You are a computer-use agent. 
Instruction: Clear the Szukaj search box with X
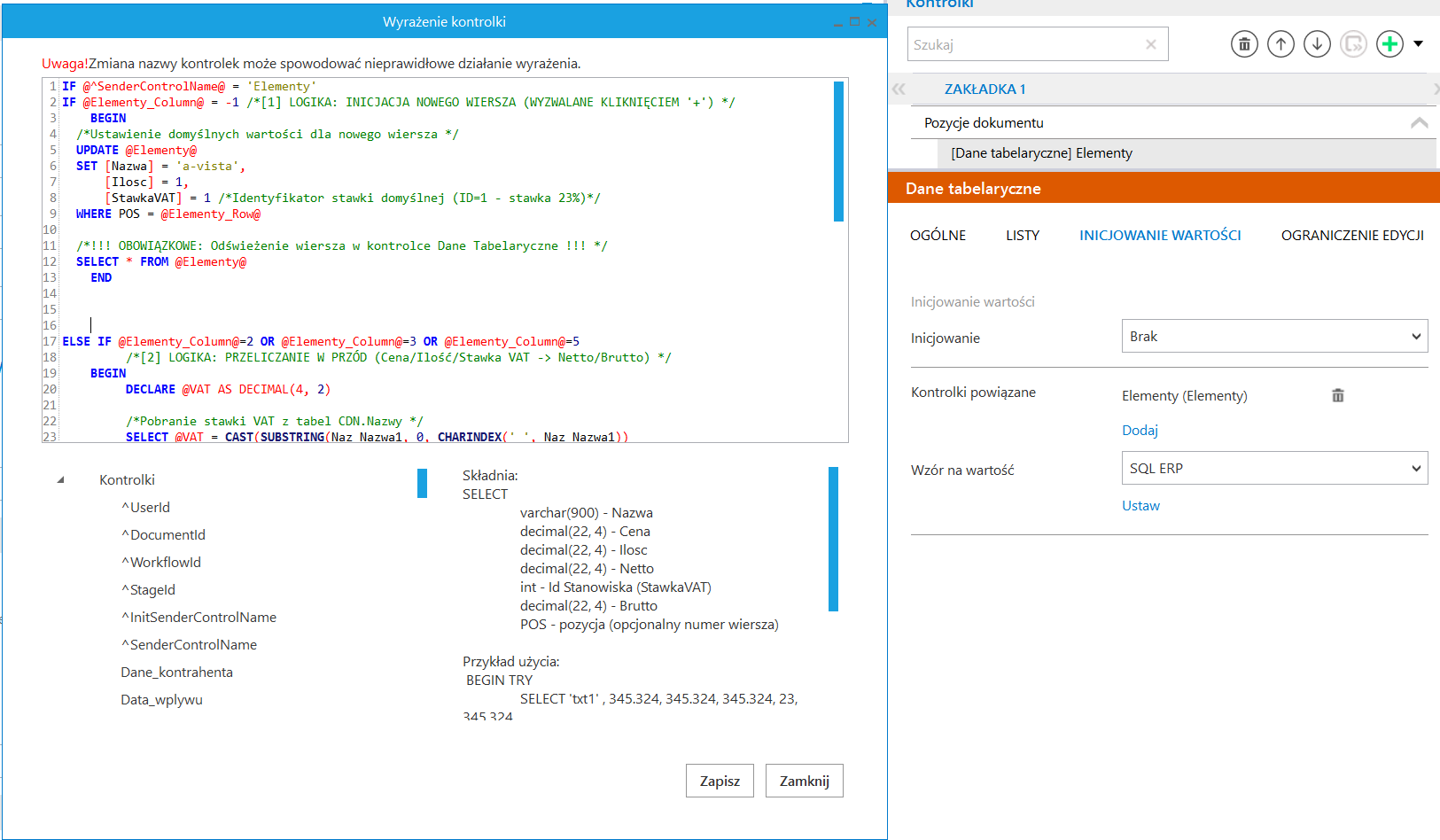click(x=1150, y=44)
